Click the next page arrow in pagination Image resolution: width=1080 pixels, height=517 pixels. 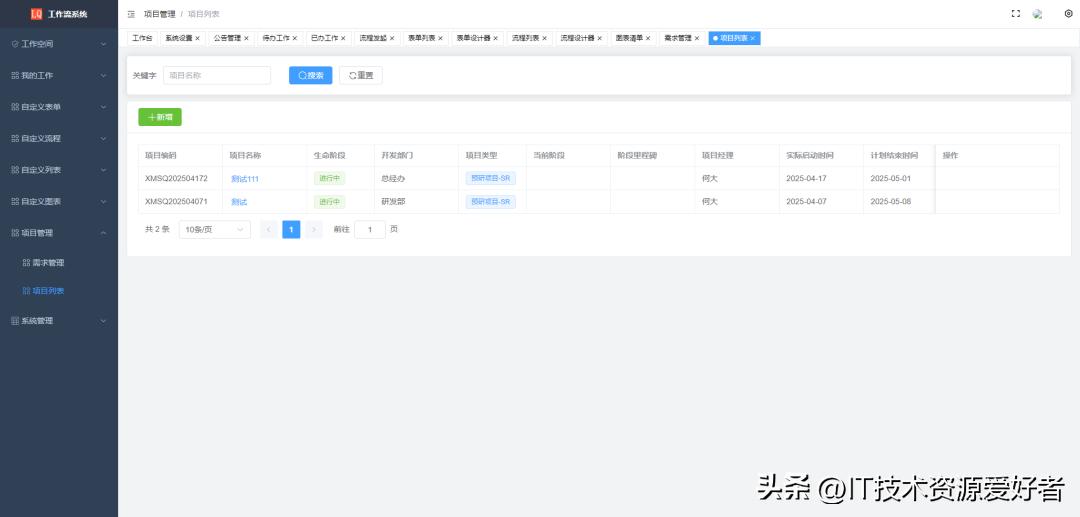pos(314,229)
